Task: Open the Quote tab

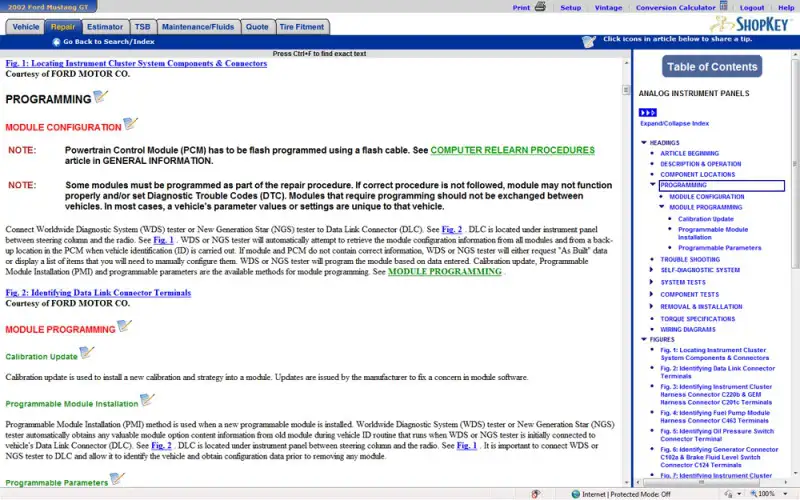Action: [x=257, y=27]
